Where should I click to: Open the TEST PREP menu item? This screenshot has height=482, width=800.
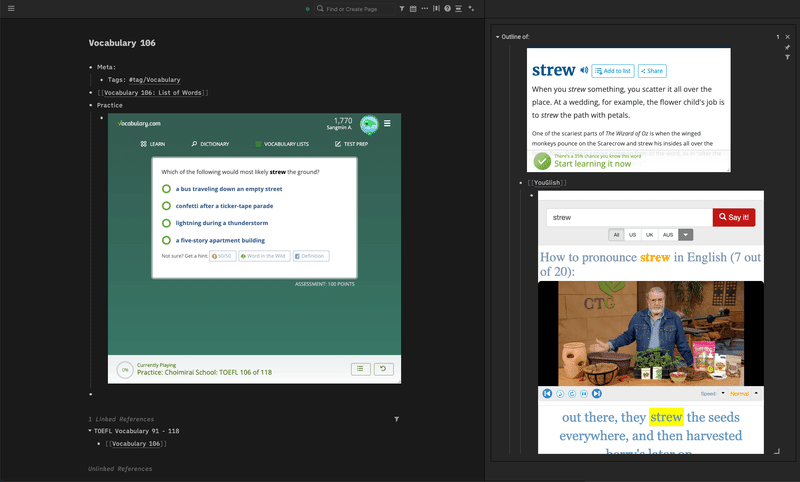tap(352, 144)
